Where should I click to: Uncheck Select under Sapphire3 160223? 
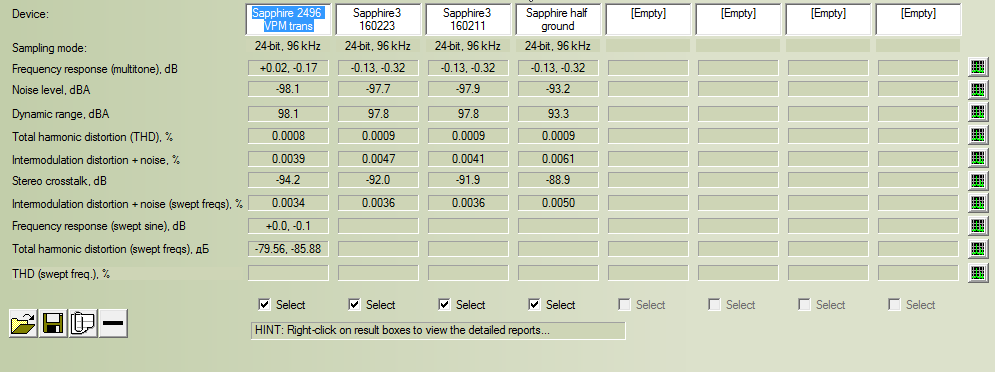coord(355,305)
